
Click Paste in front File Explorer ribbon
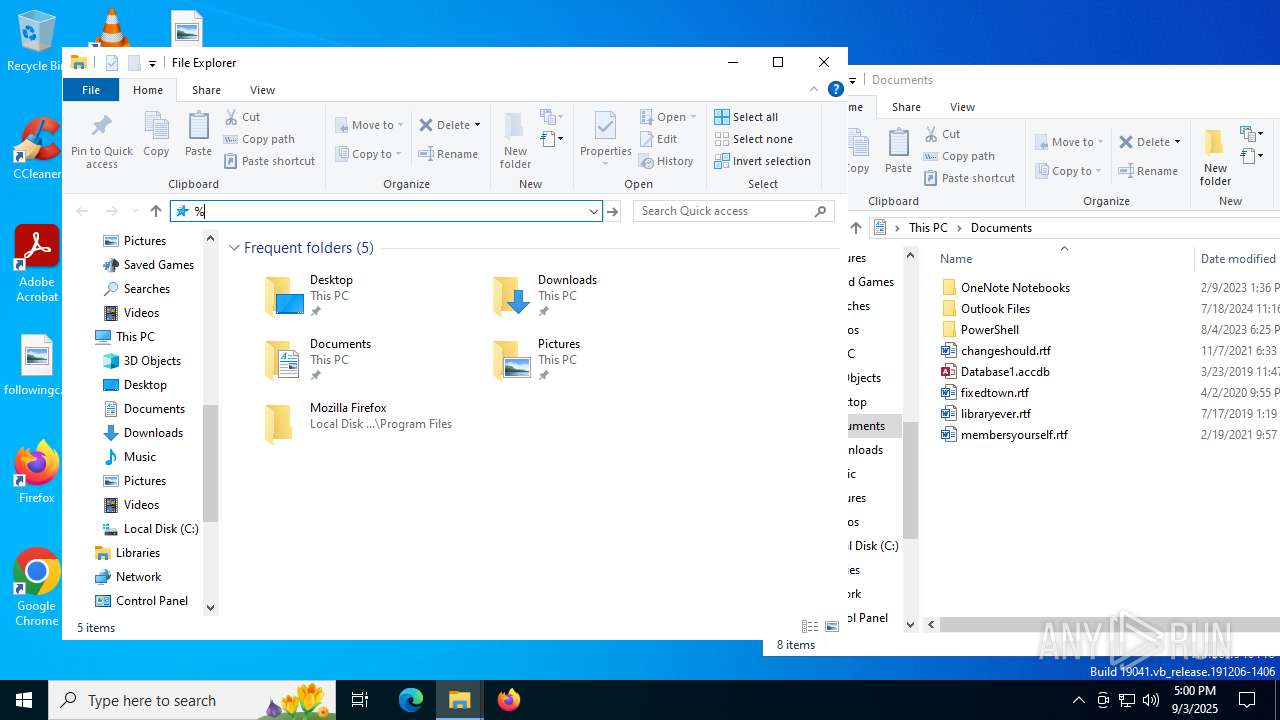pyautogui.click(x=198, y=134)
